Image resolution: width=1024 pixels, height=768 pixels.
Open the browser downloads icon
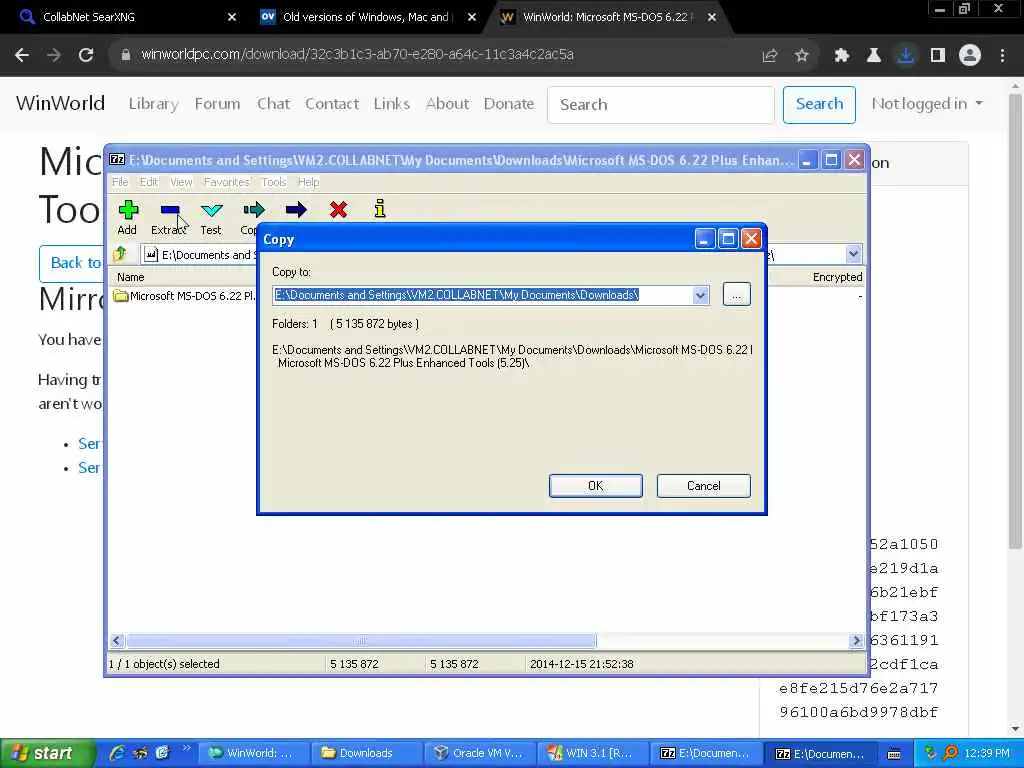tap(906, 56)
